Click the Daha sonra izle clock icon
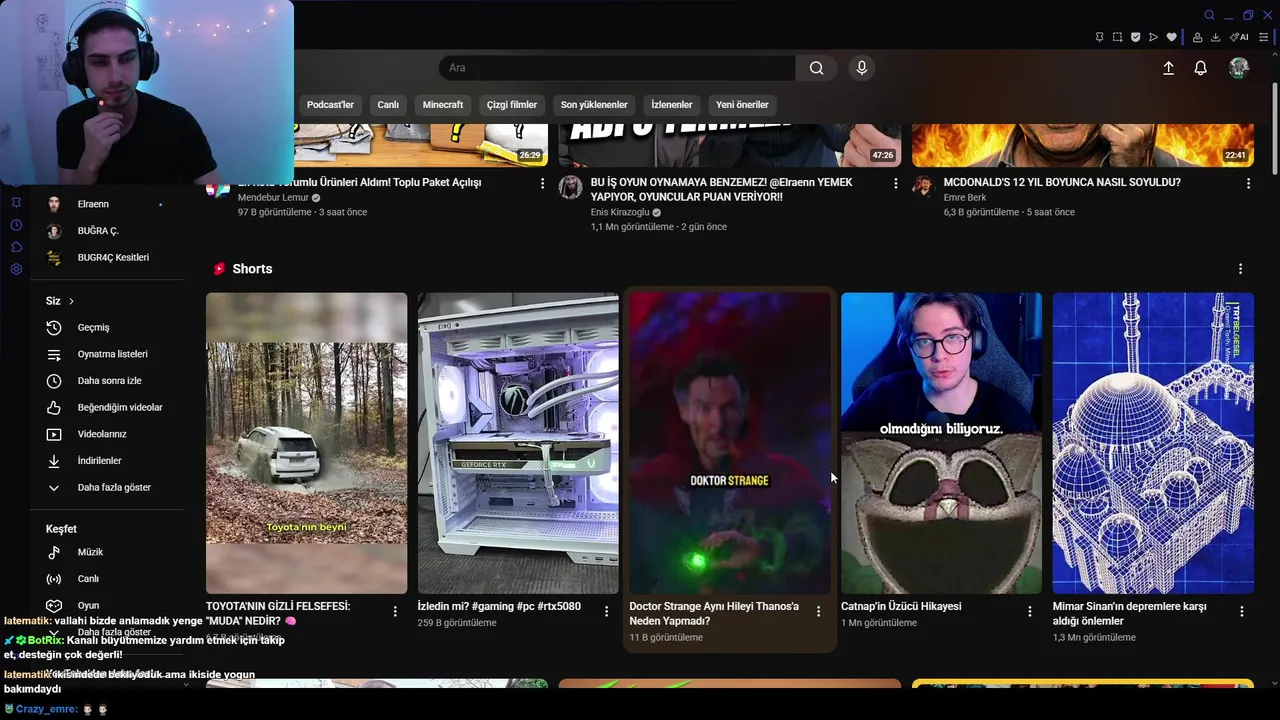 54,381
